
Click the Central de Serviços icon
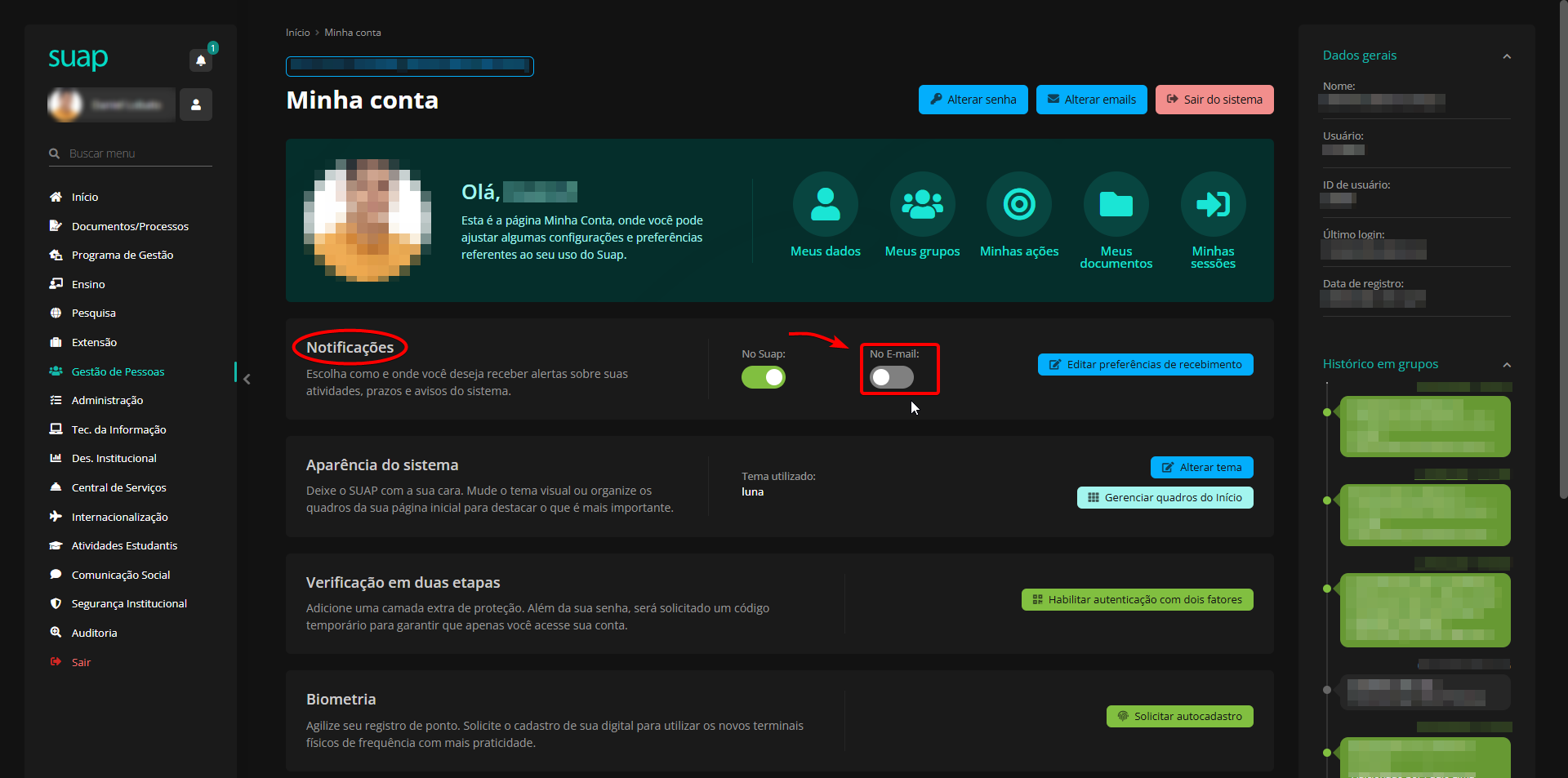click(56, 487)
